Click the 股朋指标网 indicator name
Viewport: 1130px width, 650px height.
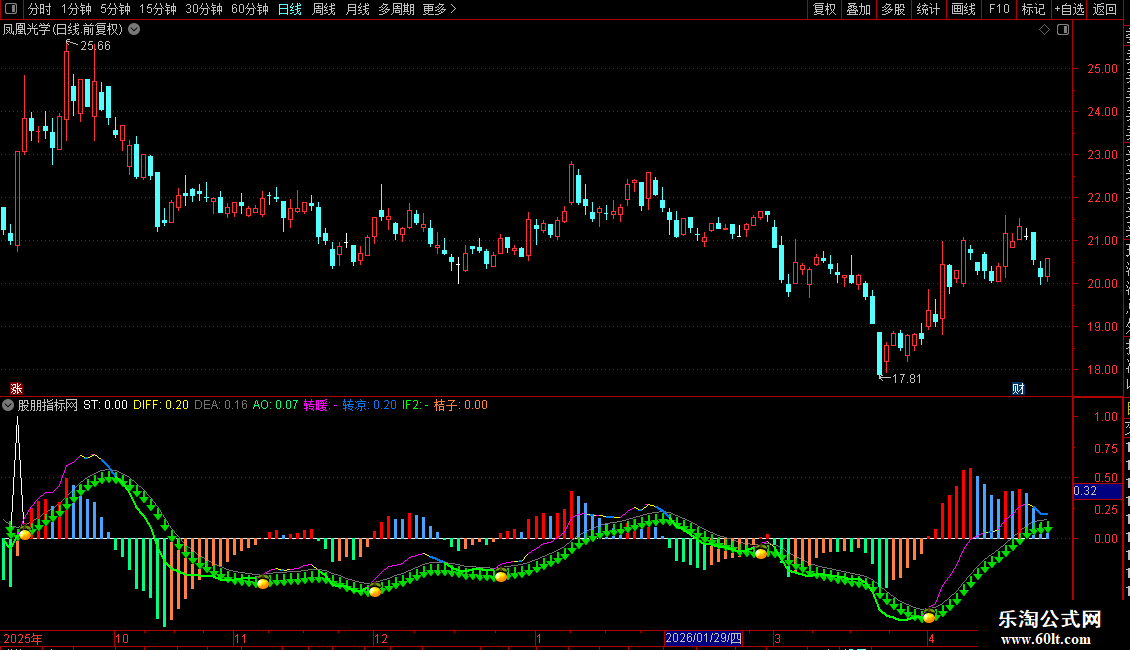pyautogui.click(x=48, y=405)
